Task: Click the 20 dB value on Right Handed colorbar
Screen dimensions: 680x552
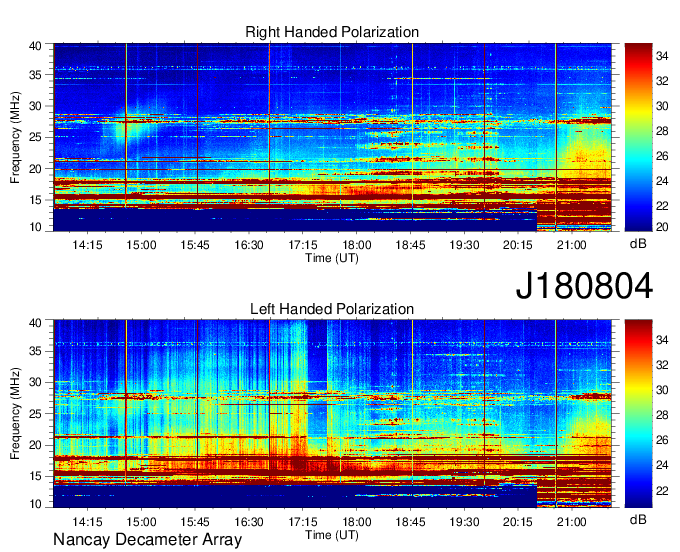Action: [662, 227]
